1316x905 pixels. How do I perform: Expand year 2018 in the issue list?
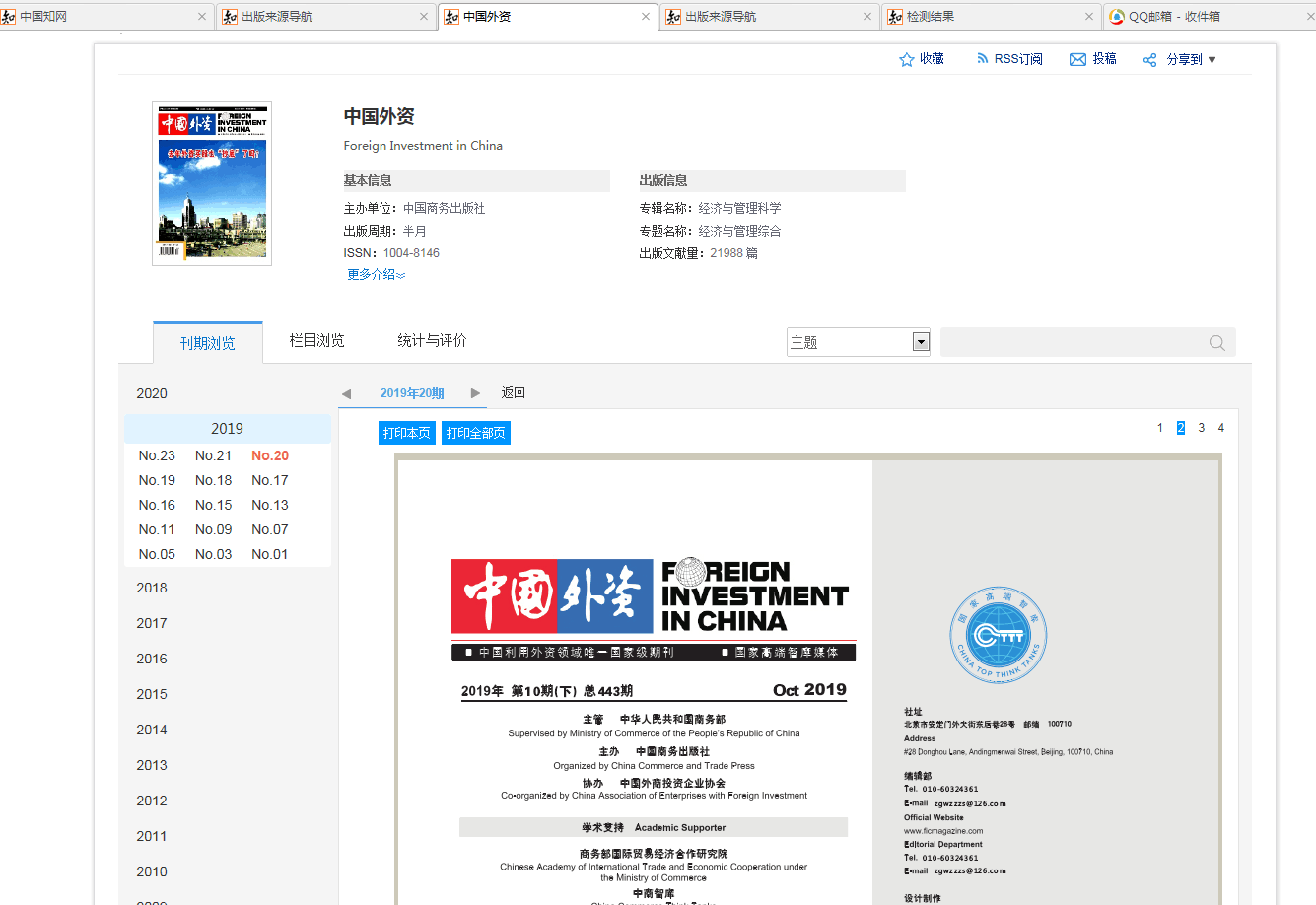click(x=152, y=588)
